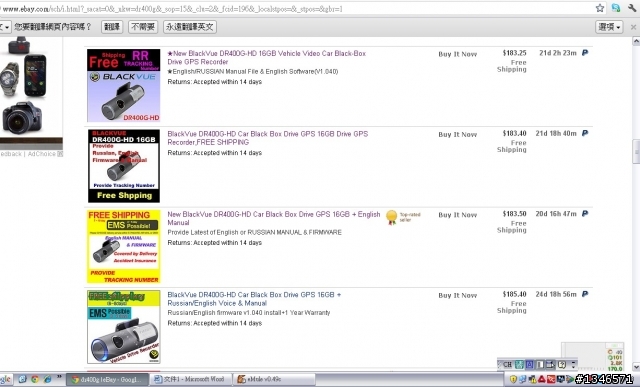The height and width of the screenshot is (387, 640).
Task: Toggle half/full width shape on the language bar
Action: point(540,365)
